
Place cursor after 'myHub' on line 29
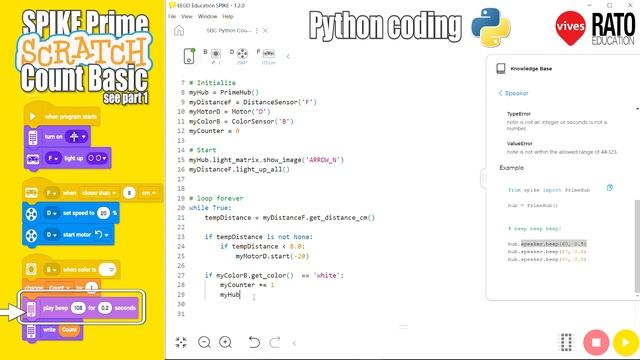click(x=240, y=294)
